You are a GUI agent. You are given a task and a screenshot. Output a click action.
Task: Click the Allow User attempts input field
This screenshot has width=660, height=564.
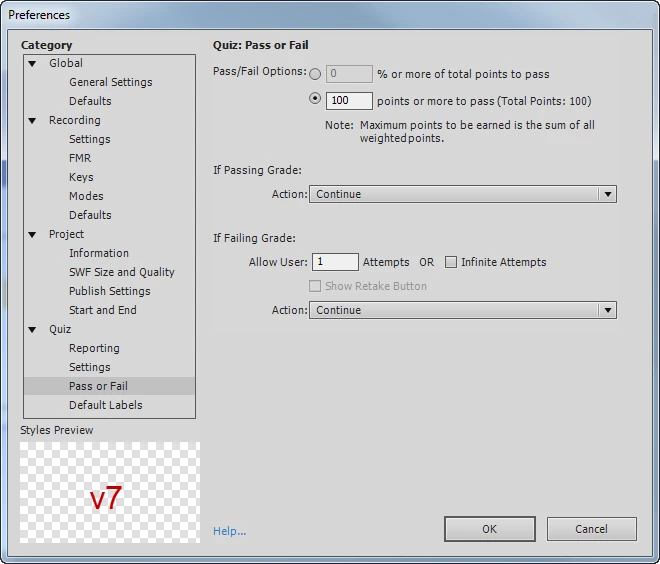[x=335, y=262]
